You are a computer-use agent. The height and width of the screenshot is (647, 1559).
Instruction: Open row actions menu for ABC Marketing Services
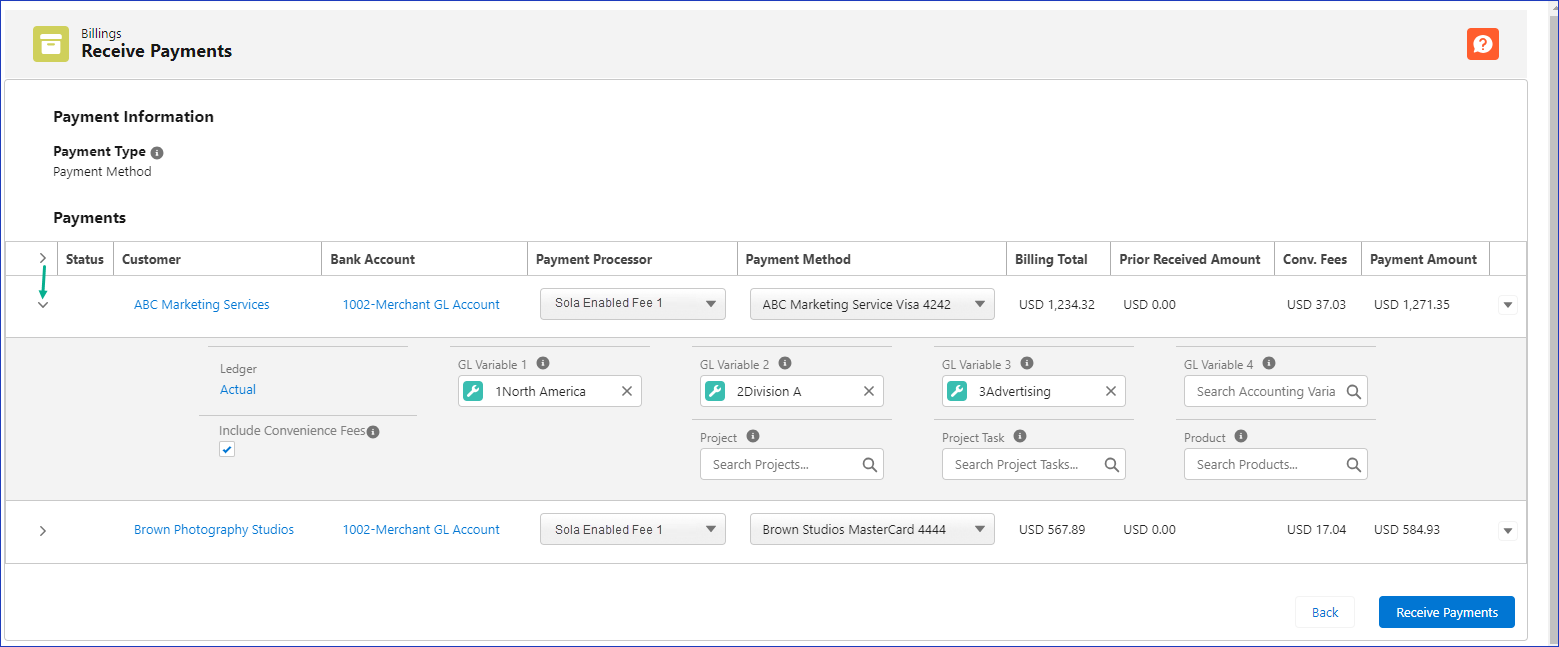[1508, 306]
